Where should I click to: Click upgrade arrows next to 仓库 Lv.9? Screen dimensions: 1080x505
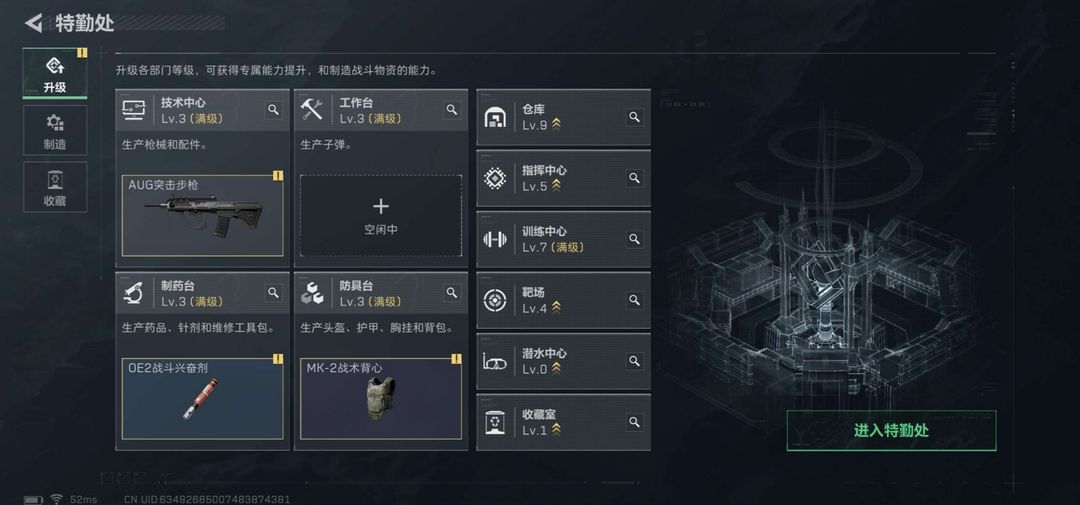pos(556,125)
